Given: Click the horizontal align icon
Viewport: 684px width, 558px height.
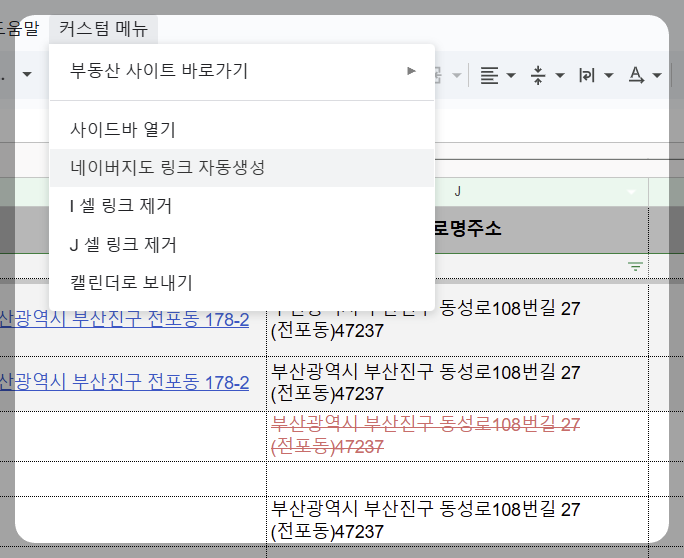Looking at the screenshot, I should click(x=489, y=75).
